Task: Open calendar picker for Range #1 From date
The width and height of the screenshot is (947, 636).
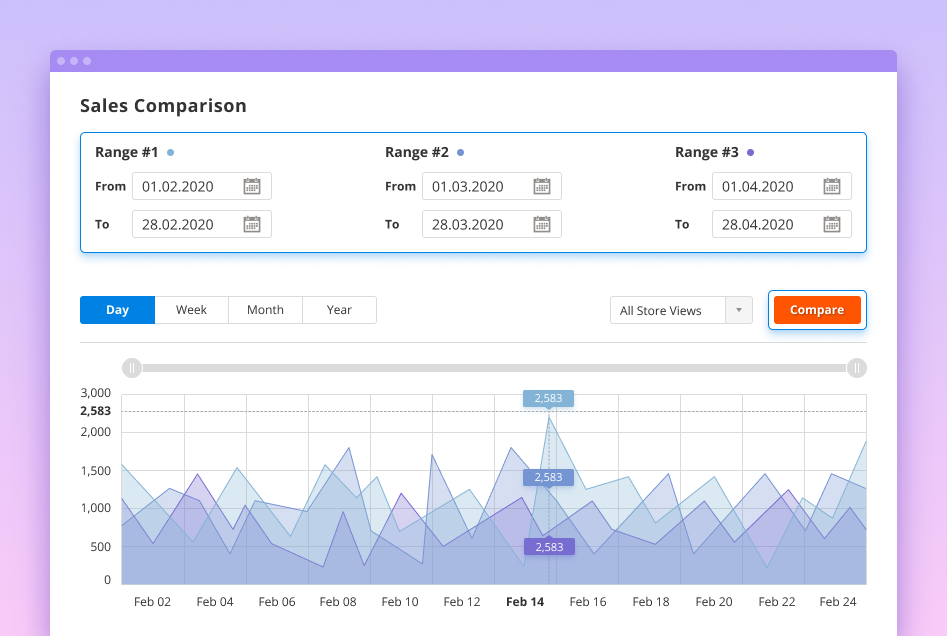Action: click(252, 187)
